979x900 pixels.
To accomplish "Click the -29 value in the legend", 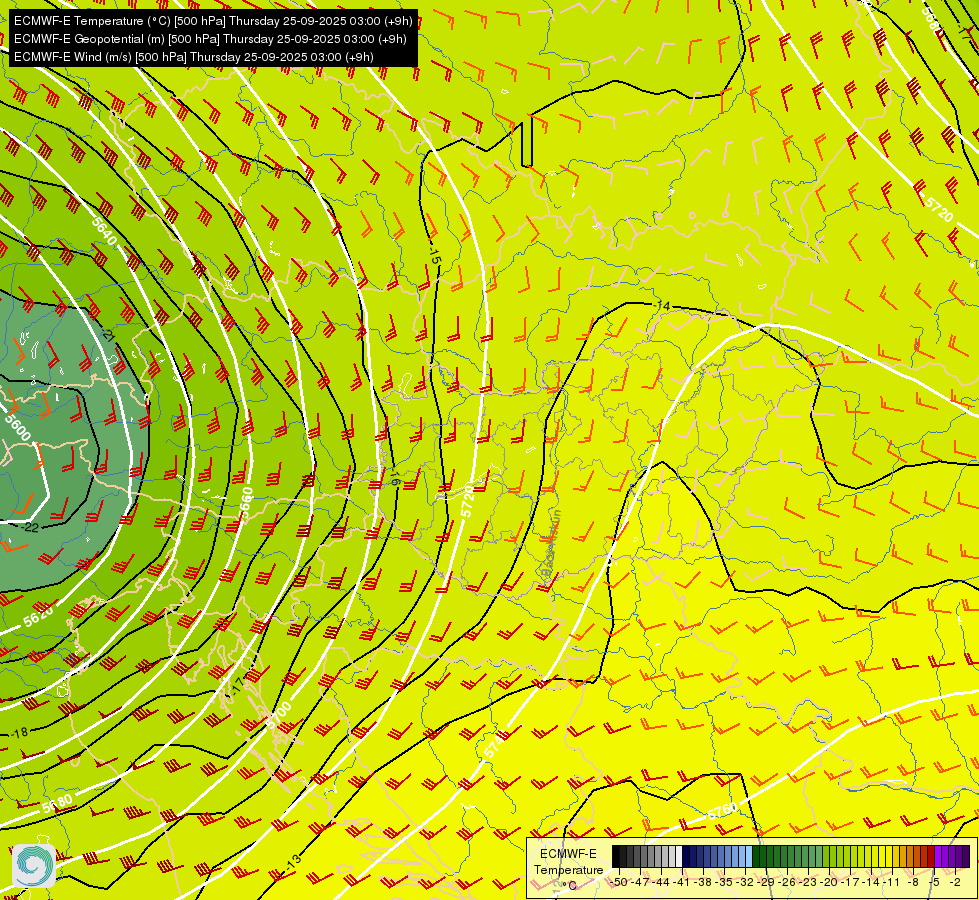I will coord(767,882).
